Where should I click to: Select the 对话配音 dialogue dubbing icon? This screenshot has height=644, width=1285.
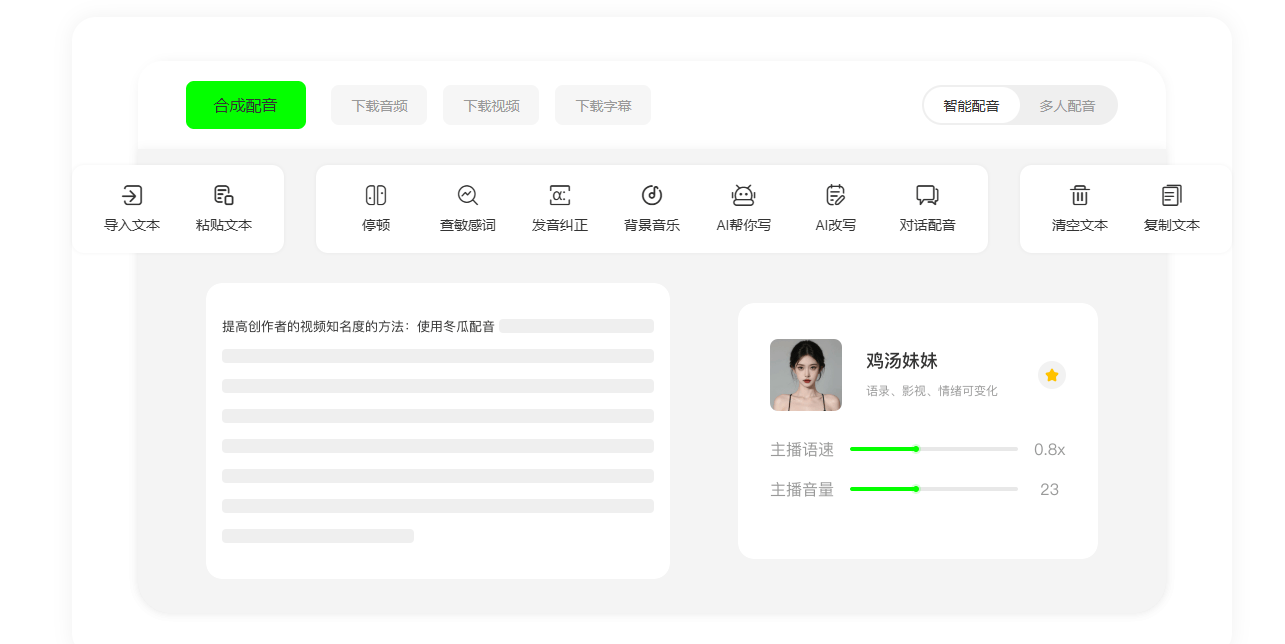[927, 195]
